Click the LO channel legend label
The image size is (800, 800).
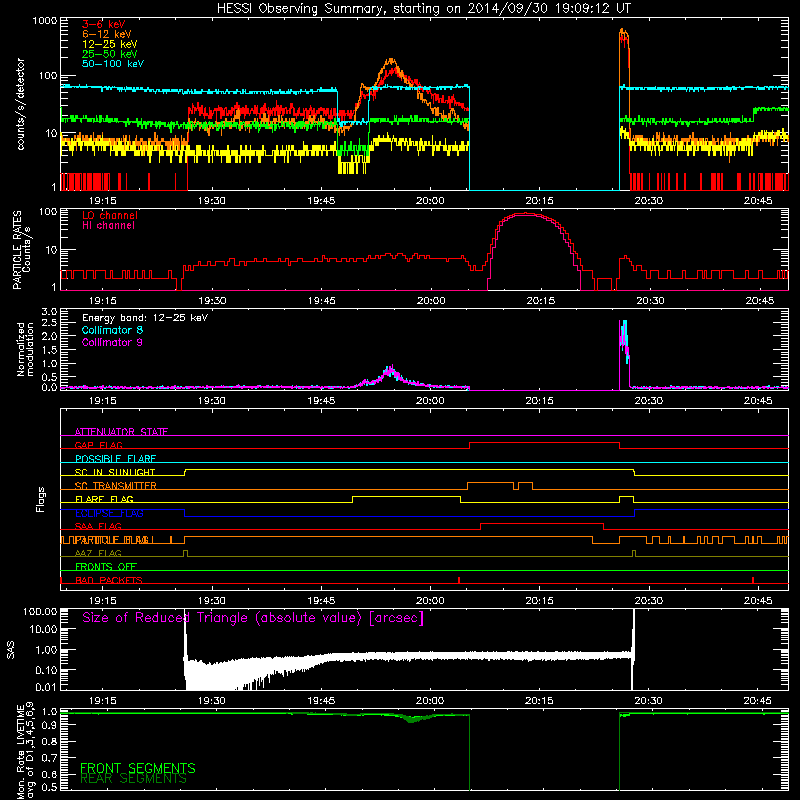point(110,215)
